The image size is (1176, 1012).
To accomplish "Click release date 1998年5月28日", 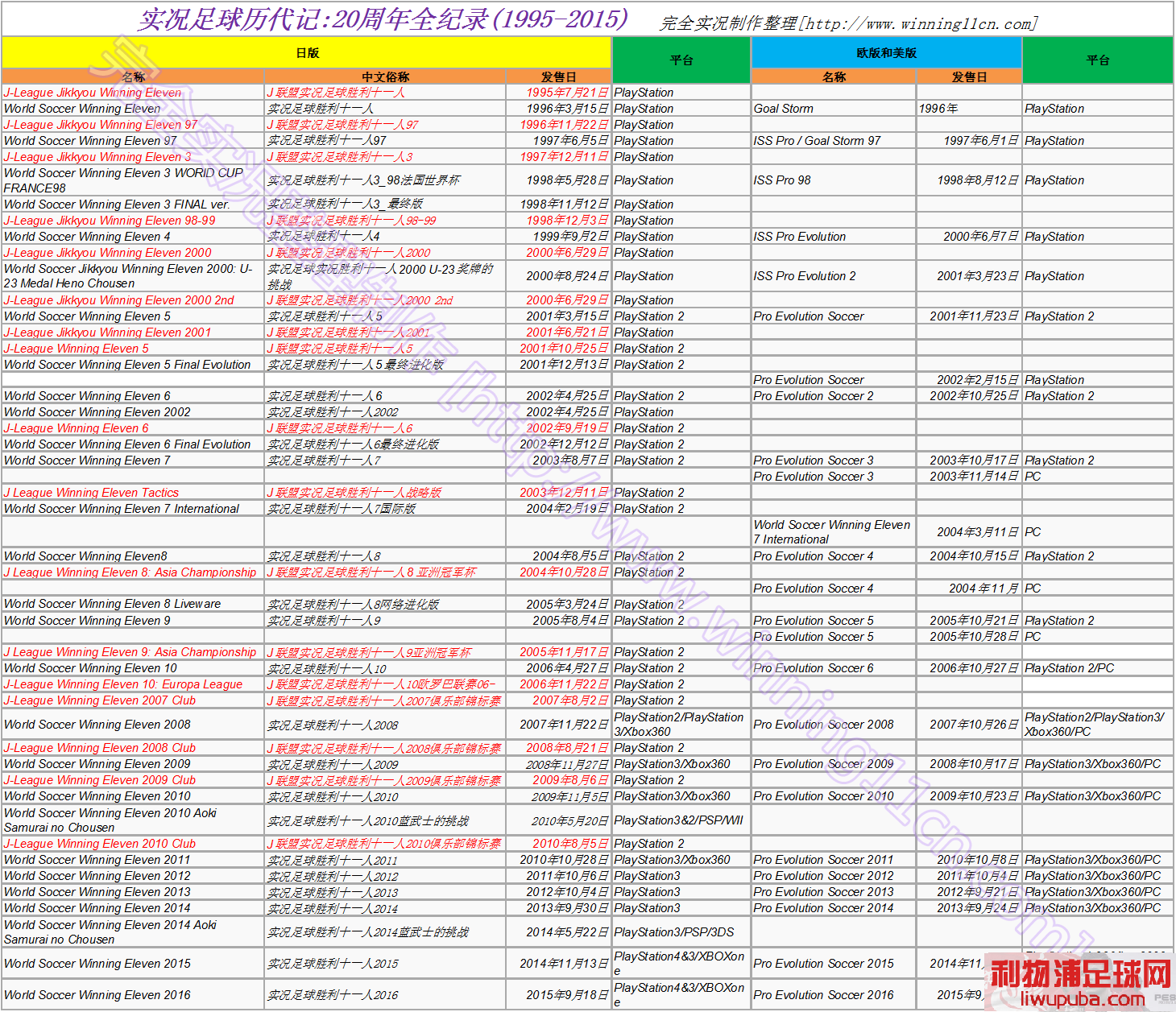I will tap(558, 180).
